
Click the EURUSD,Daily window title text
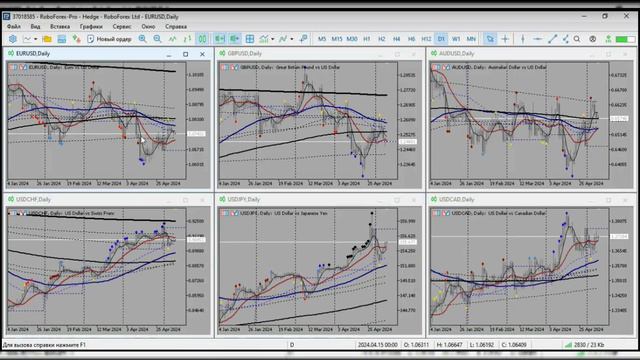(33, 53)
